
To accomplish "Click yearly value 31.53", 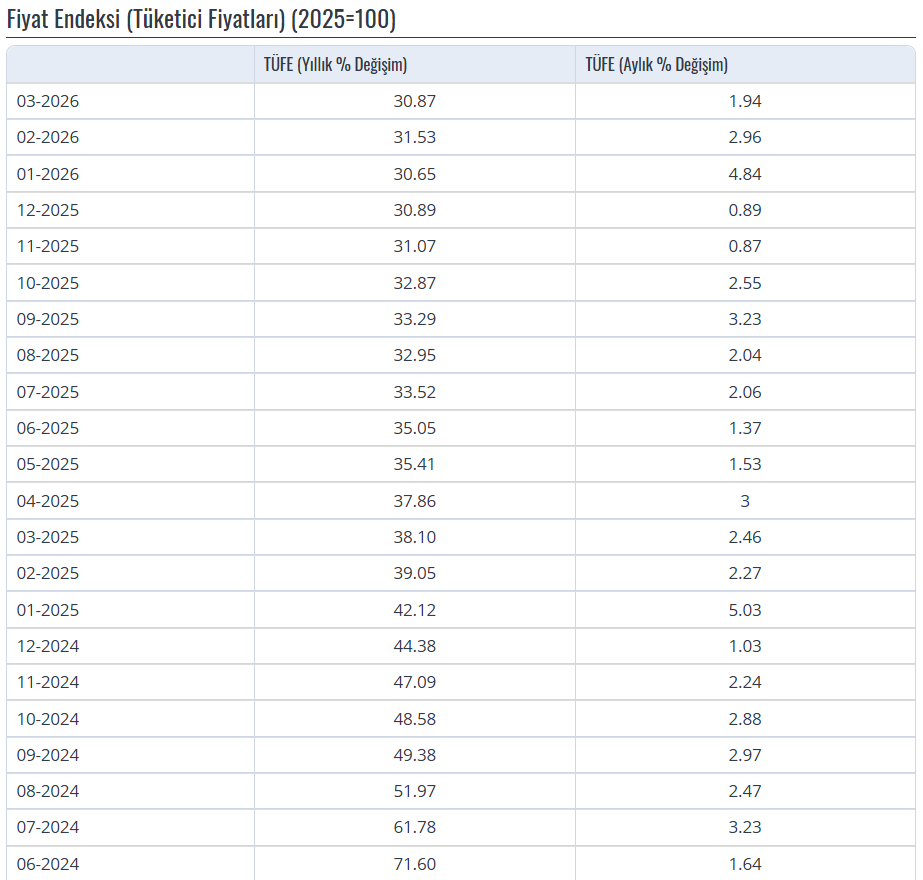I will [x=414, y=137].
